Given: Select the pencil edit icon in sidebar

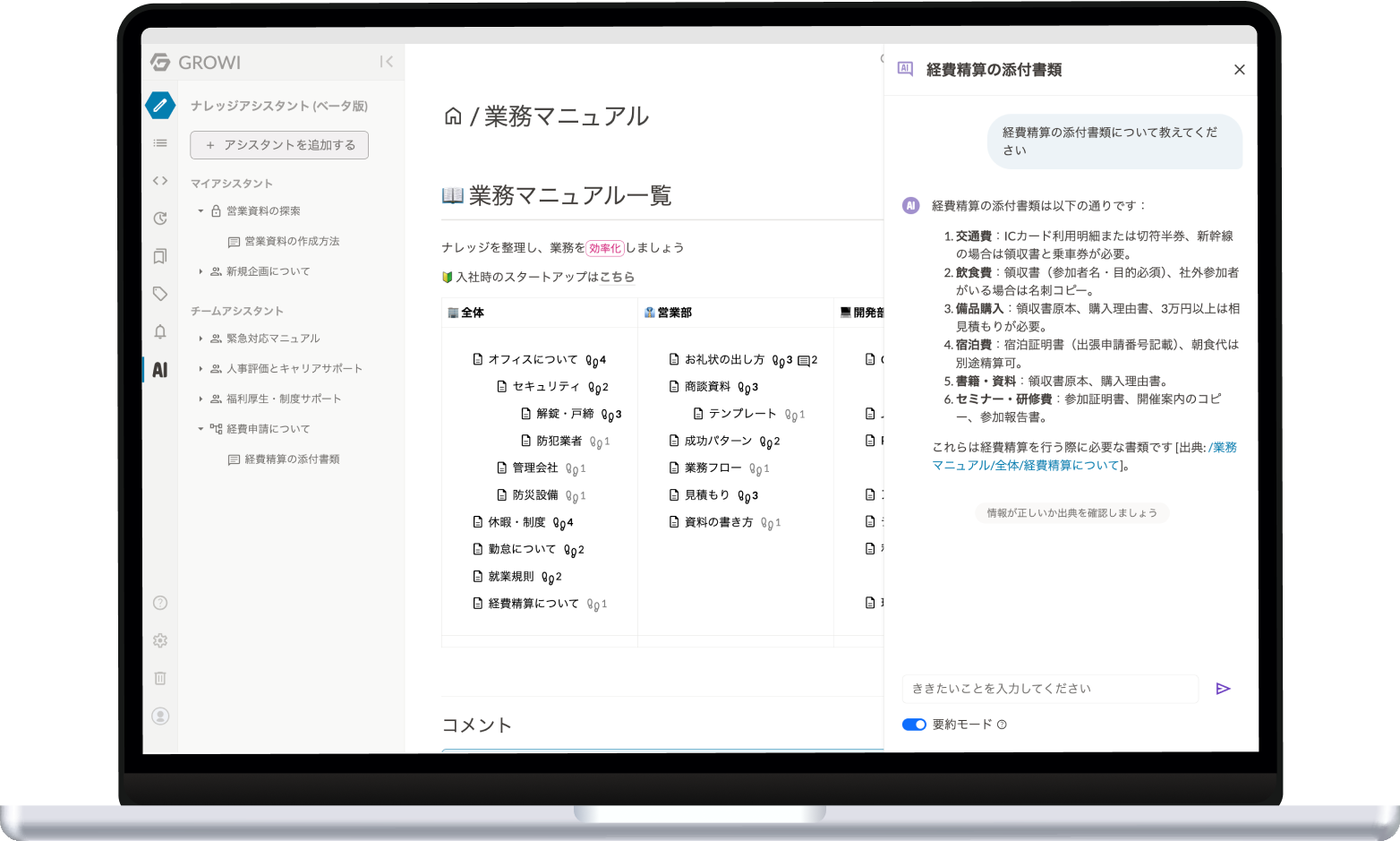Looking at the screenshot, I should point(160,105).
